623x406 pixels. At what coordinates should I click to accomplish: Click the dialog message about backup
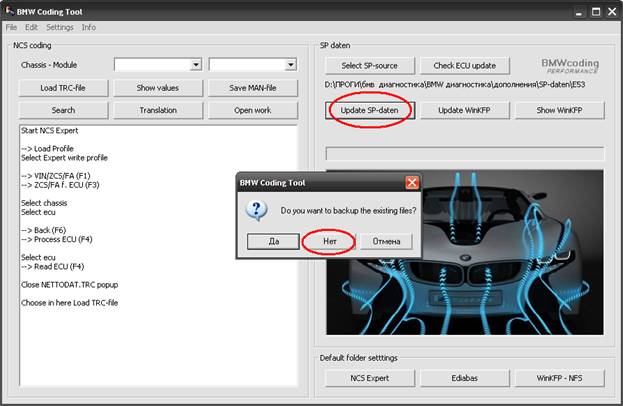coord(348,211)
